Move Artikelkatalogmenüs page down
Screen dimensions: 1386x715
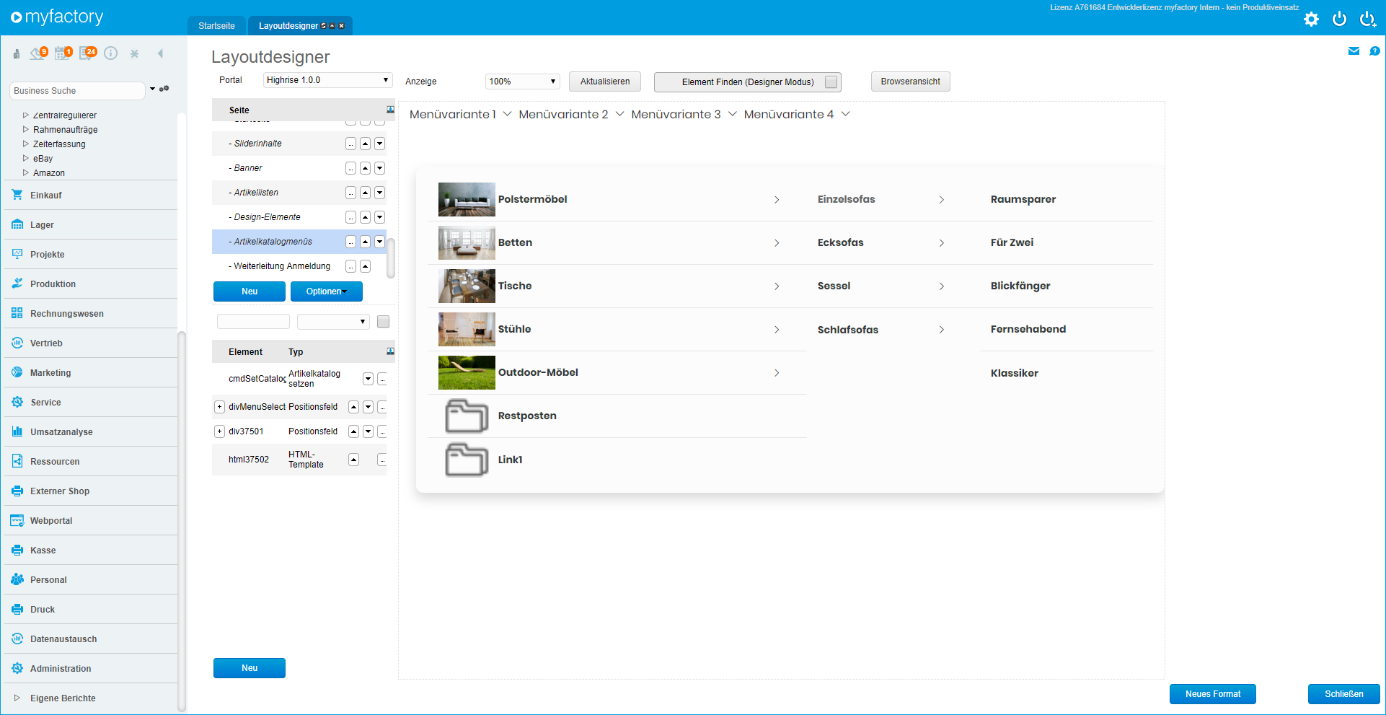point(379,242)
